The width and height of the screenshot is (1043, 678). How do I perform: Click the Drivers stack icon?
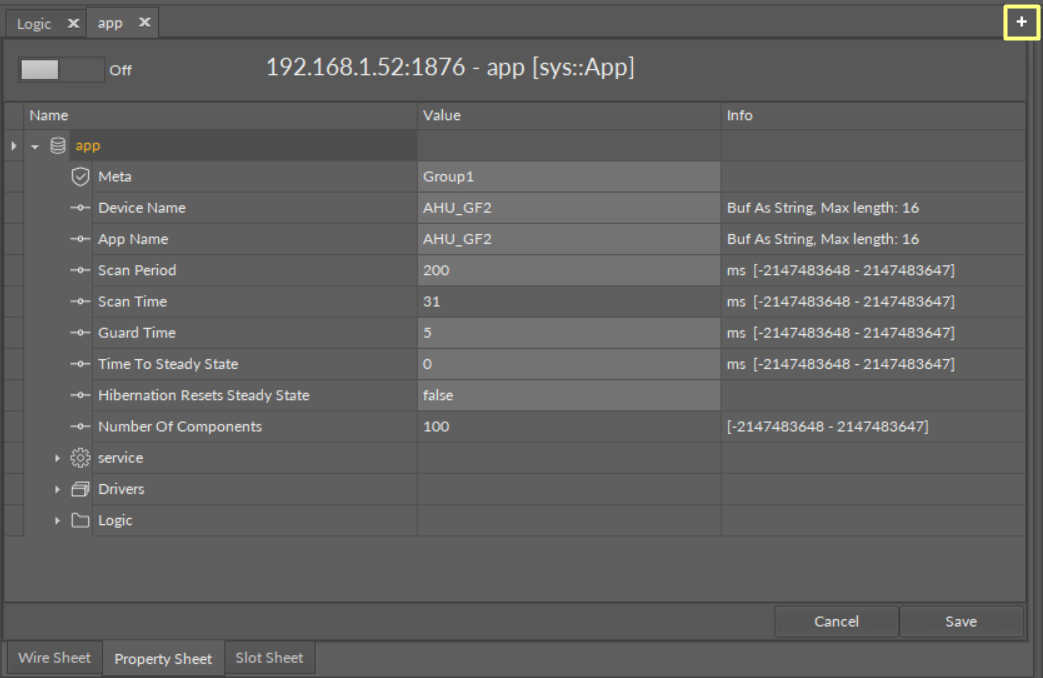click(81, 489)
